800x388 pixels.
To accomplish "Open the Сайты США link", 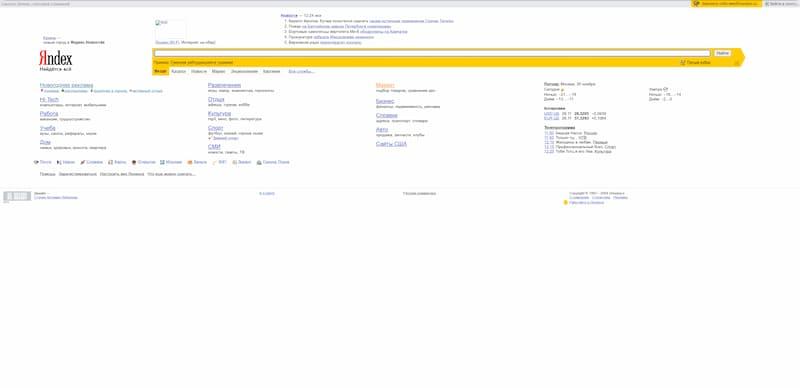I will pos(391,144).
